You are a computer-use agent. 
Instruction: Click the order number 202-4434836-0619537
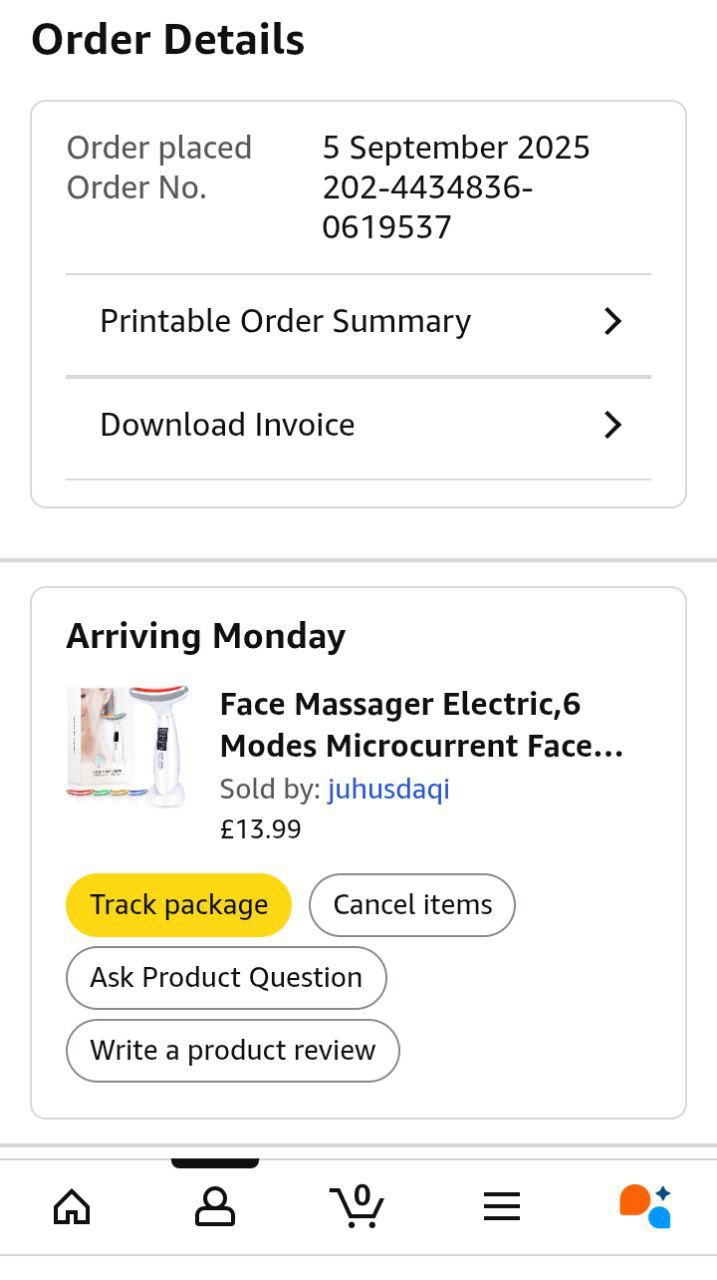pyautogui.click(x=427, y=207)
